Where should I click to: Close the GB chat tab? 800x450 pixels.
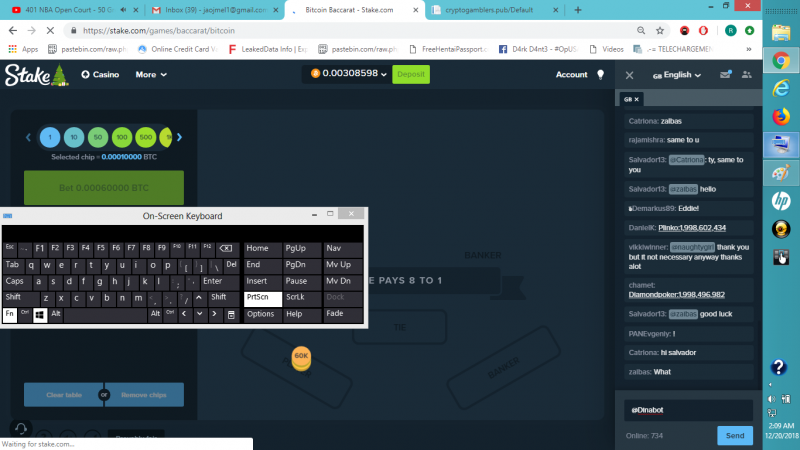point(637,99)
